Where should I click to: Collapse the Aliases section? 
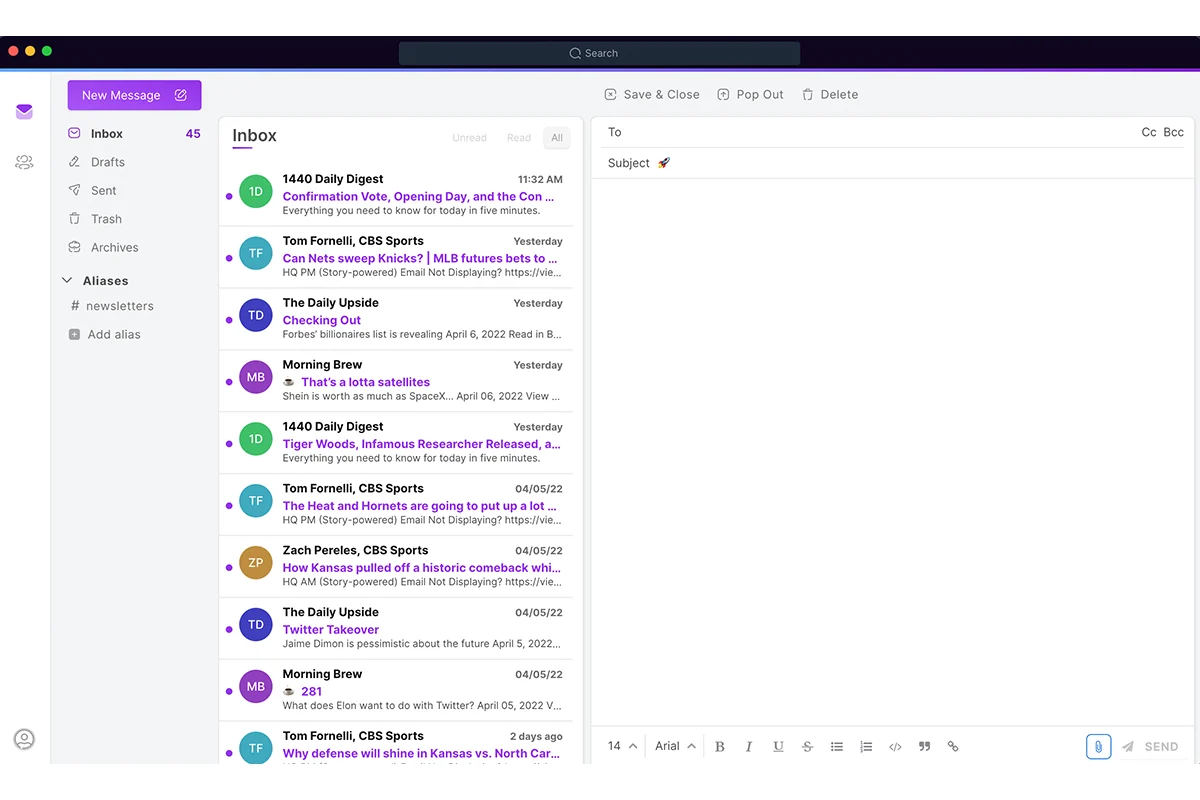(x=67, y=281)
